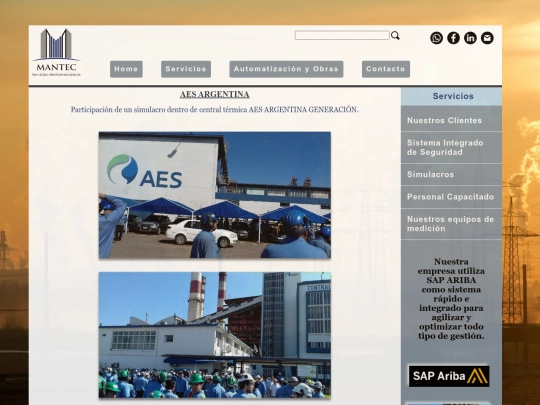Open the Servicios navigation button
The height and width of the screenshot is (405, 540).
pos(186,69)
